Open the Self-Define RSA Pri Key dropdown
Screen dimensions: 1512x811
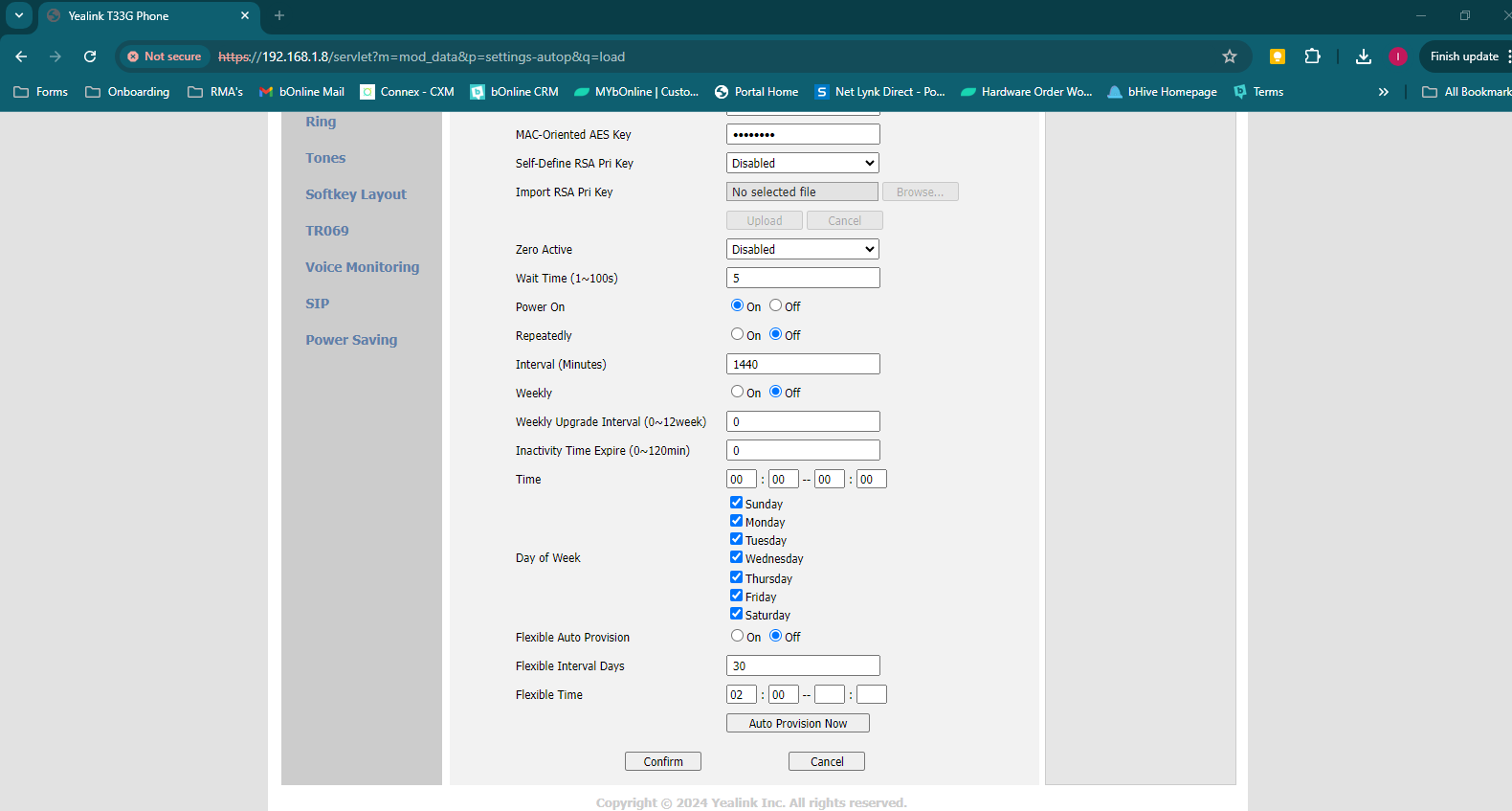802,163
